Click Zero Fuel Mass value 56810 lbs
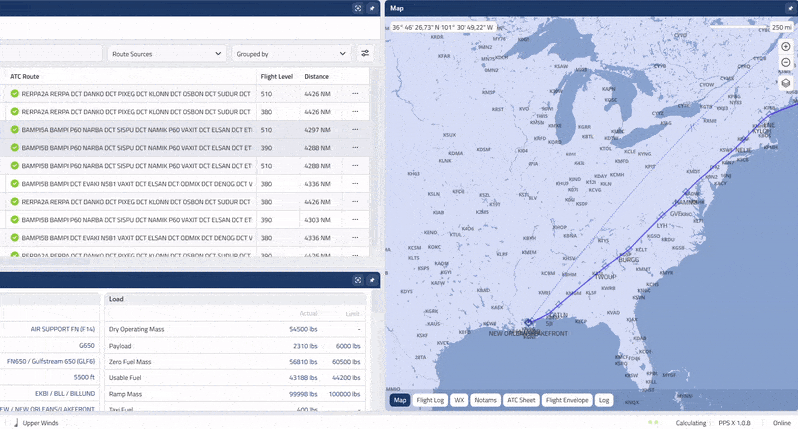 click(303, 362)
